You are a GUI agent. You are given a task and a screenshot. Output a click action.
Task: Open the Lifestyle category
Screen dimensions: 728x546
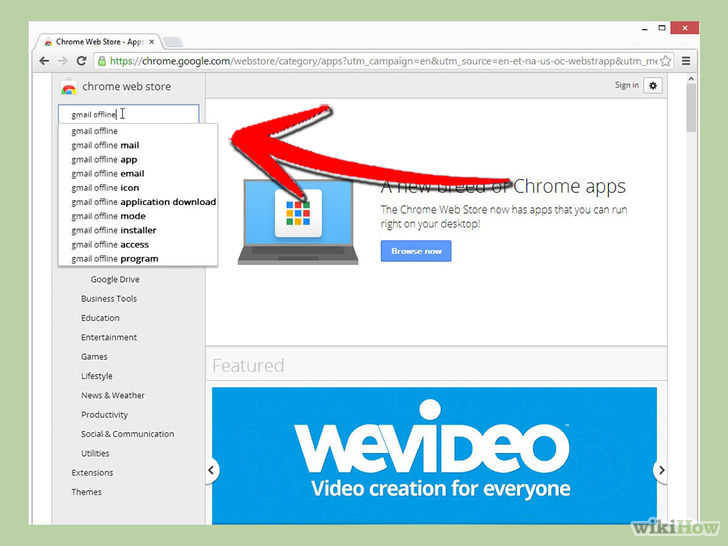[97, 376]
